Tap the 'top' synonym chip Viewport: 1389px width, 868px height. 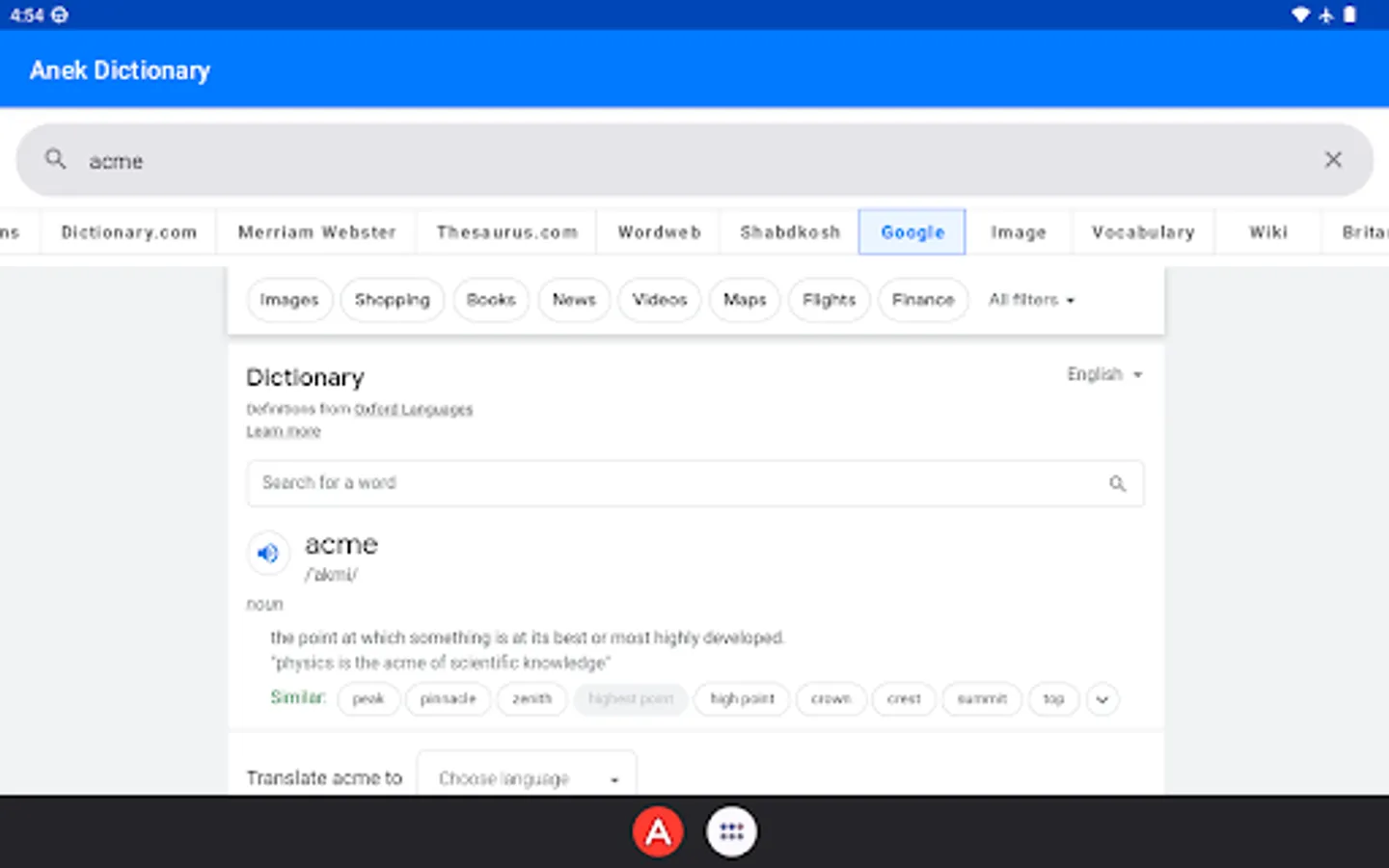[x=1053, y=699]
